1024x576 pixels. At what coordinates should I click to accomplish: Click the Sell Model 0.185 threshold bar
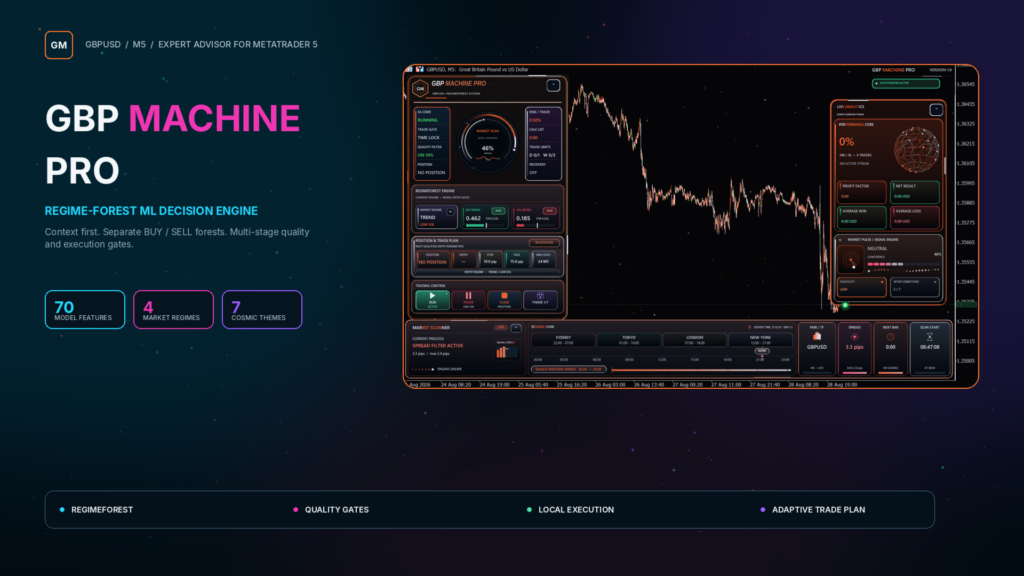[536, 225]
